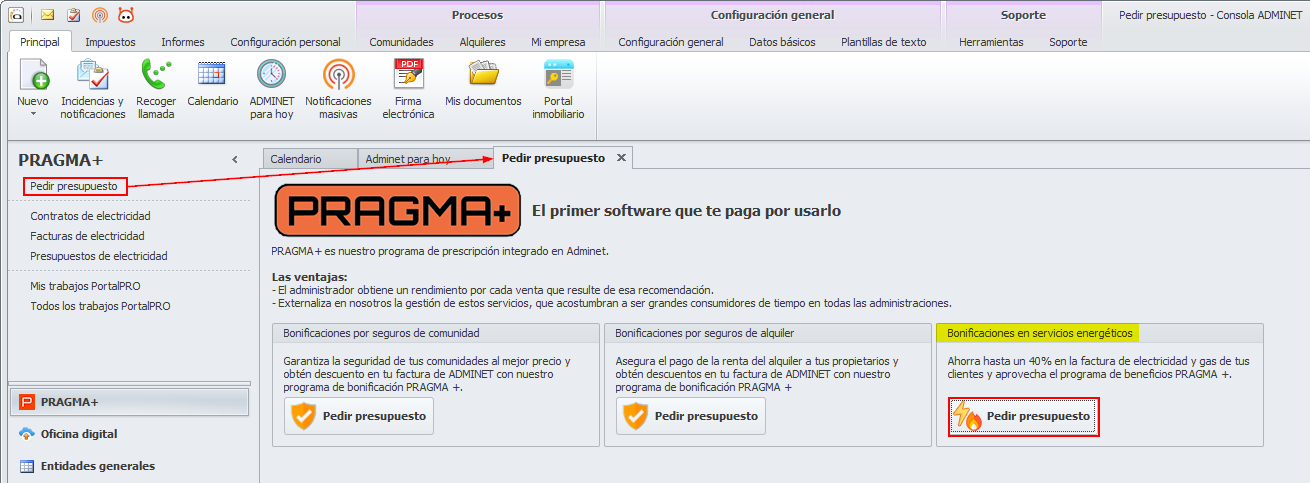
Task: Open the envelope mail quick-access icon
Action: click(47, 15)
